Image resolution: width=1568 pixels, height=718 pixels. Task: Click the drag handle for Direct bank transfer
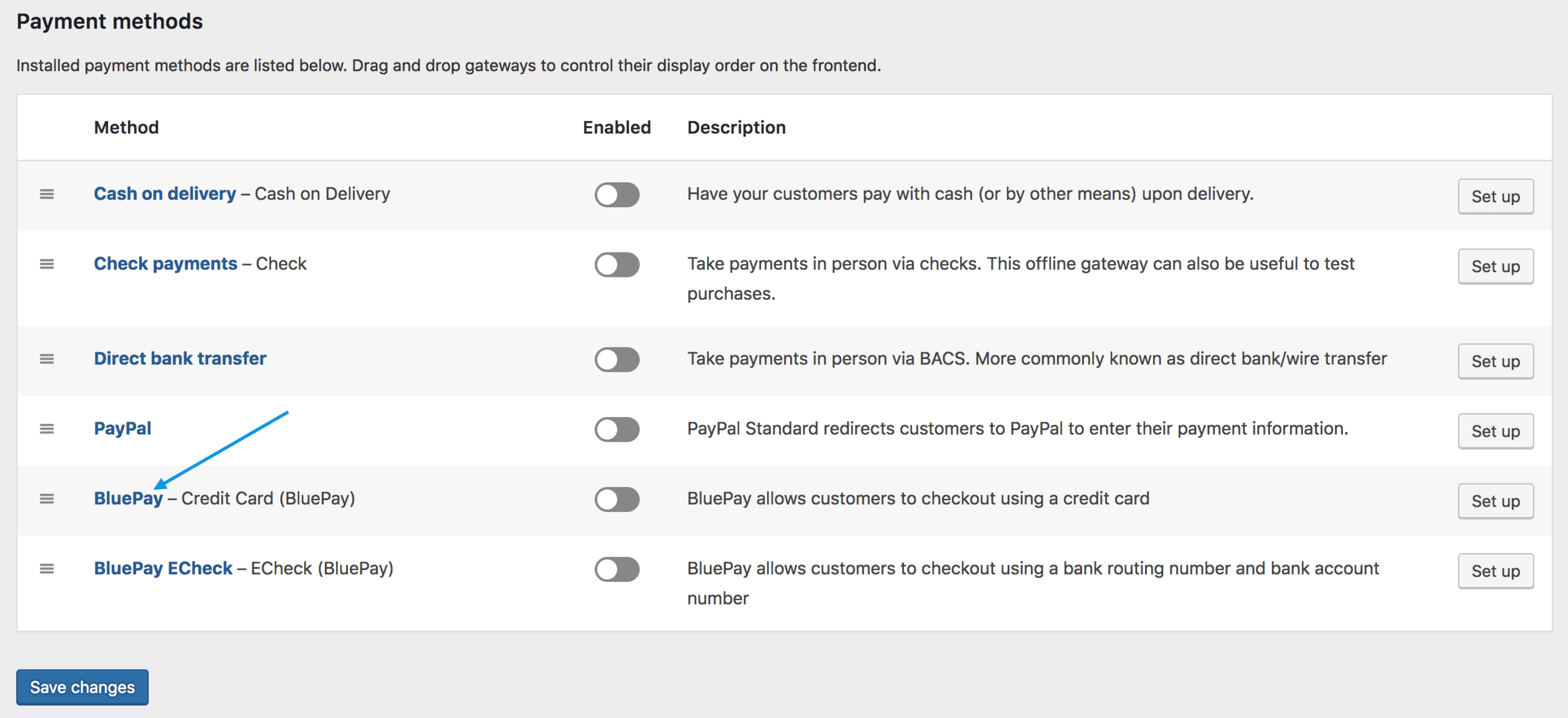click(47, 359)
